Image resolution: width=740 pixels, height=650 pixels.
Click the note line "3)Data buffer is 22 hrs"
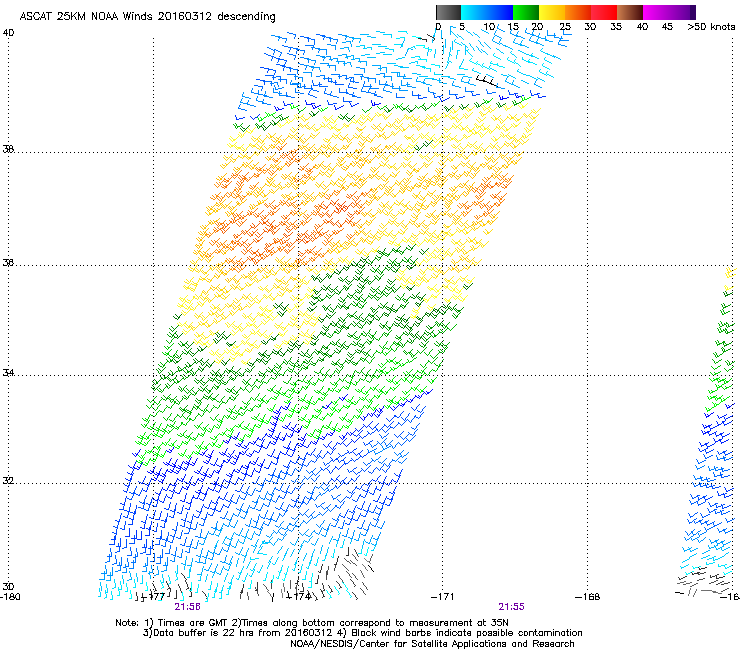[x=362, y=633]
